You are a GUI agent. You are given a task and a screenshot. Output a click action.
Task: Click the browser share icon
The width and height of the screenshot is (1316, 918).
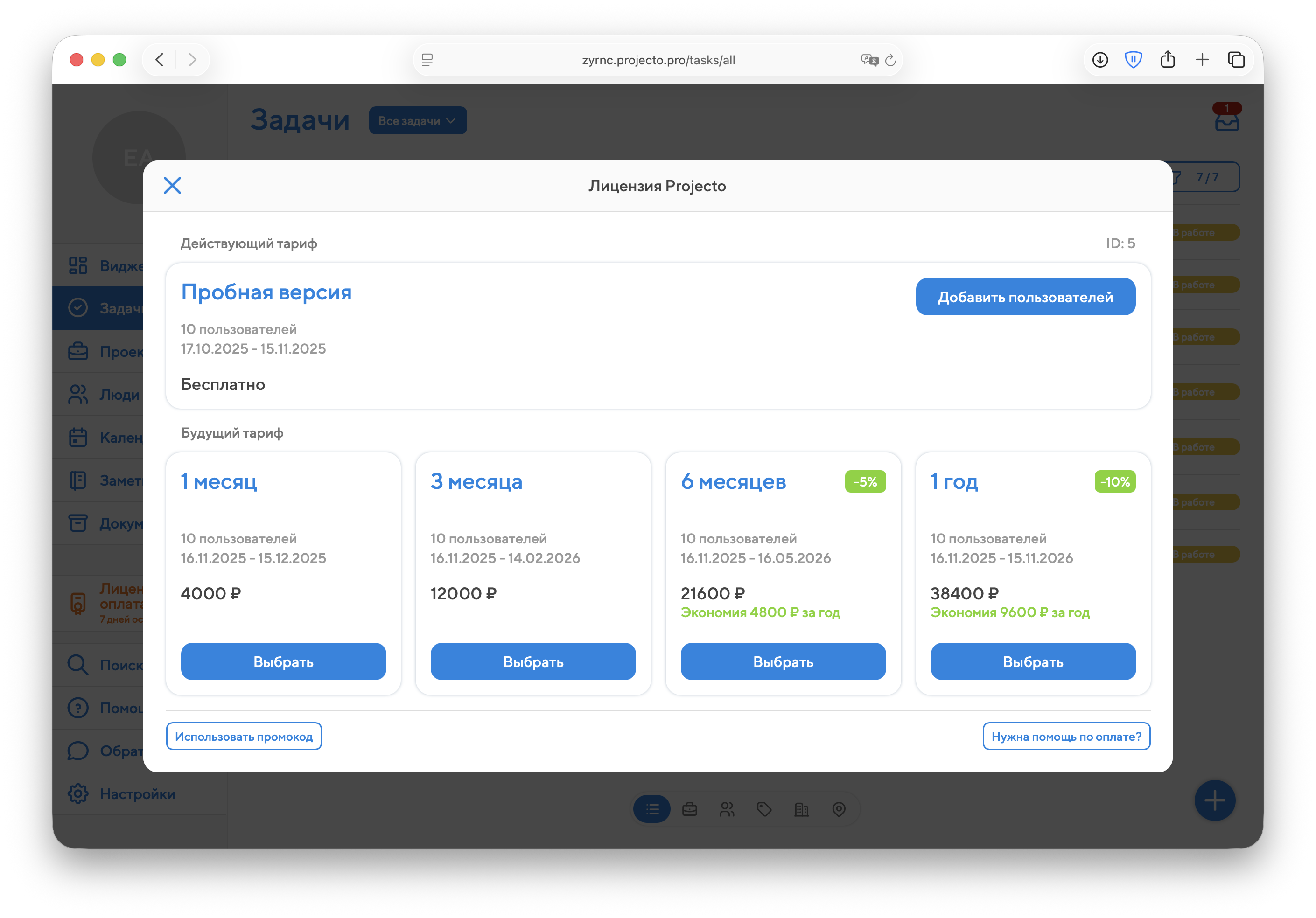(1168, 60)
